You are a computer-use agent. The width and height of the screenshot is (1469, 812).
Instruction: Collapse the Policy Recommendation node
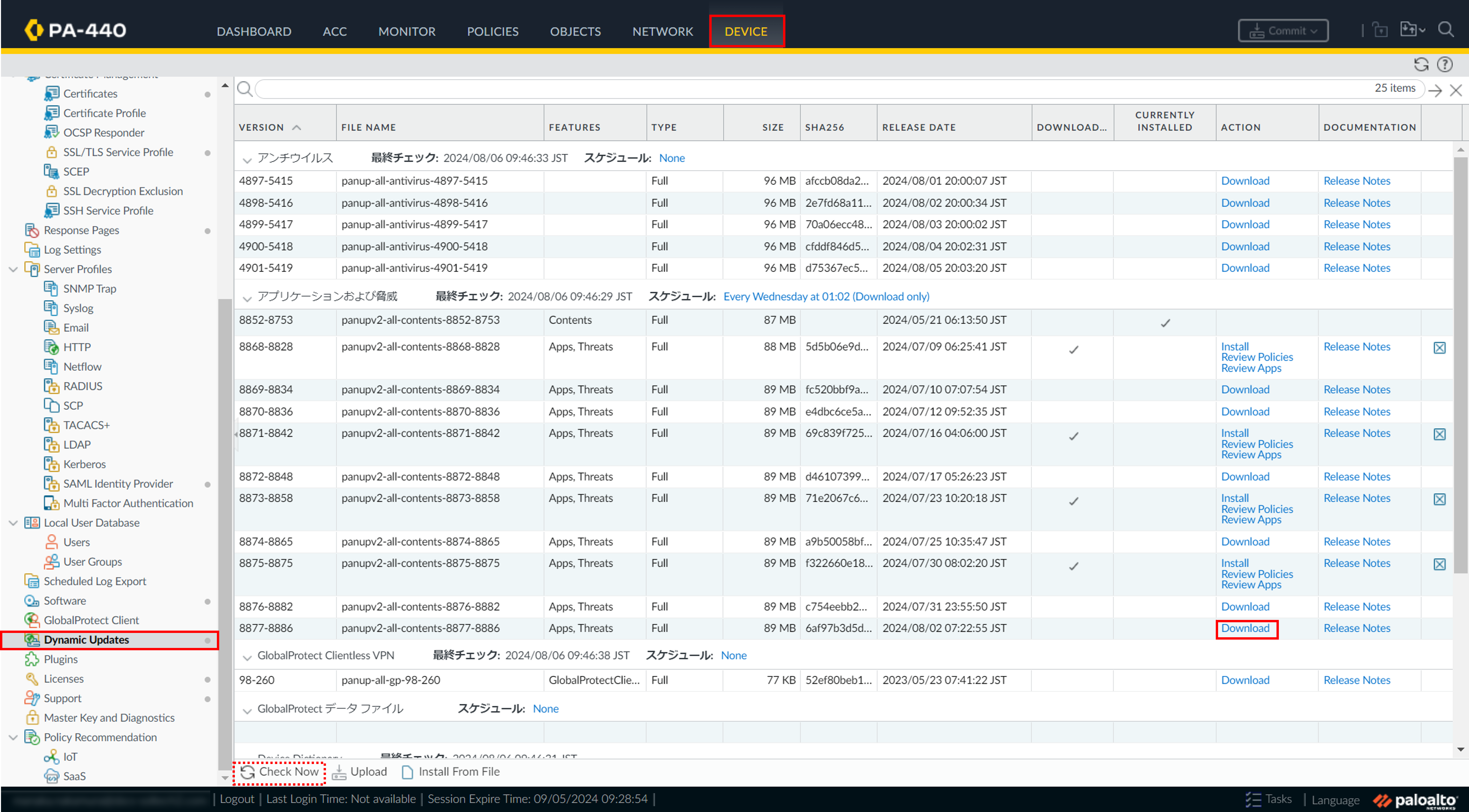pyautogui.click(x=13, y=737)
